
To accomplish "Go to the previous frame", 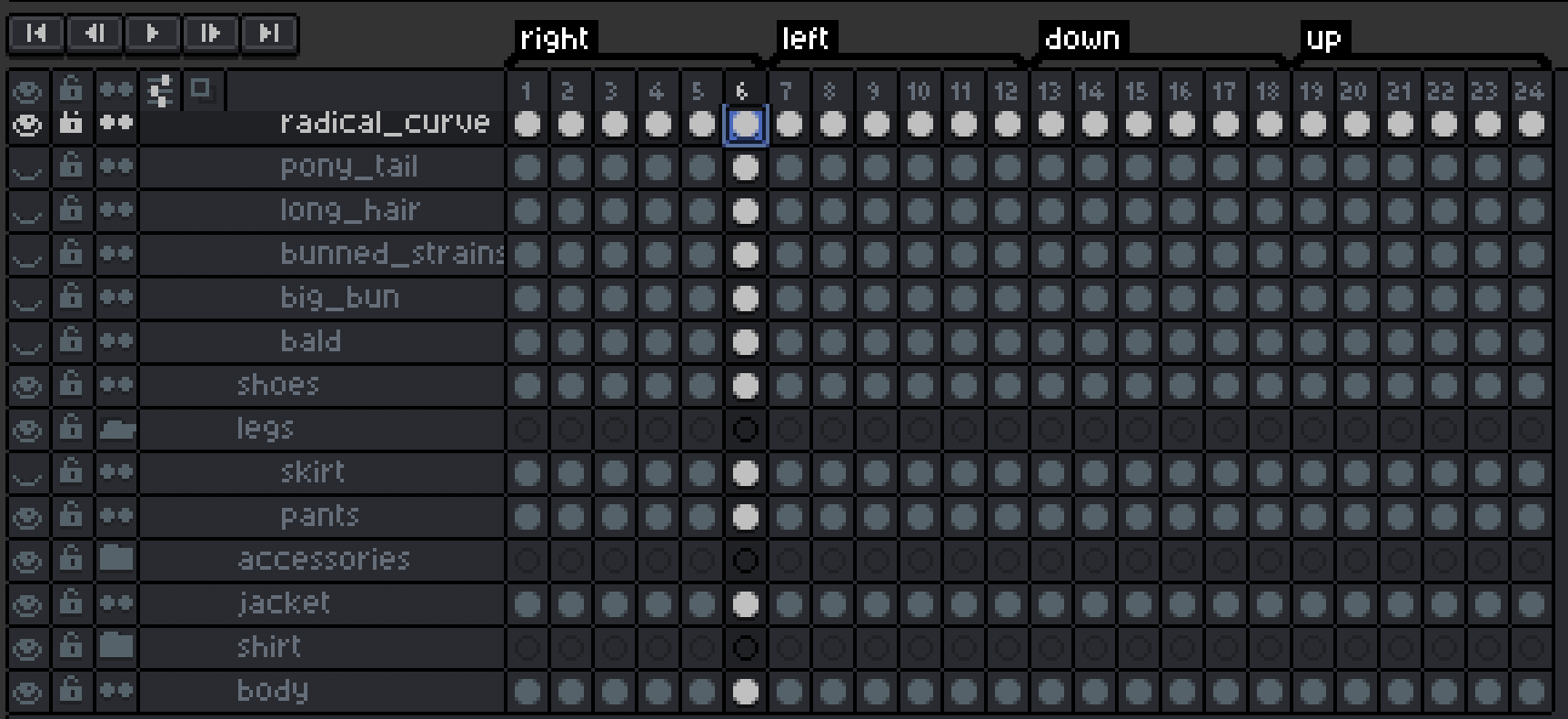I will click(94, 34).
